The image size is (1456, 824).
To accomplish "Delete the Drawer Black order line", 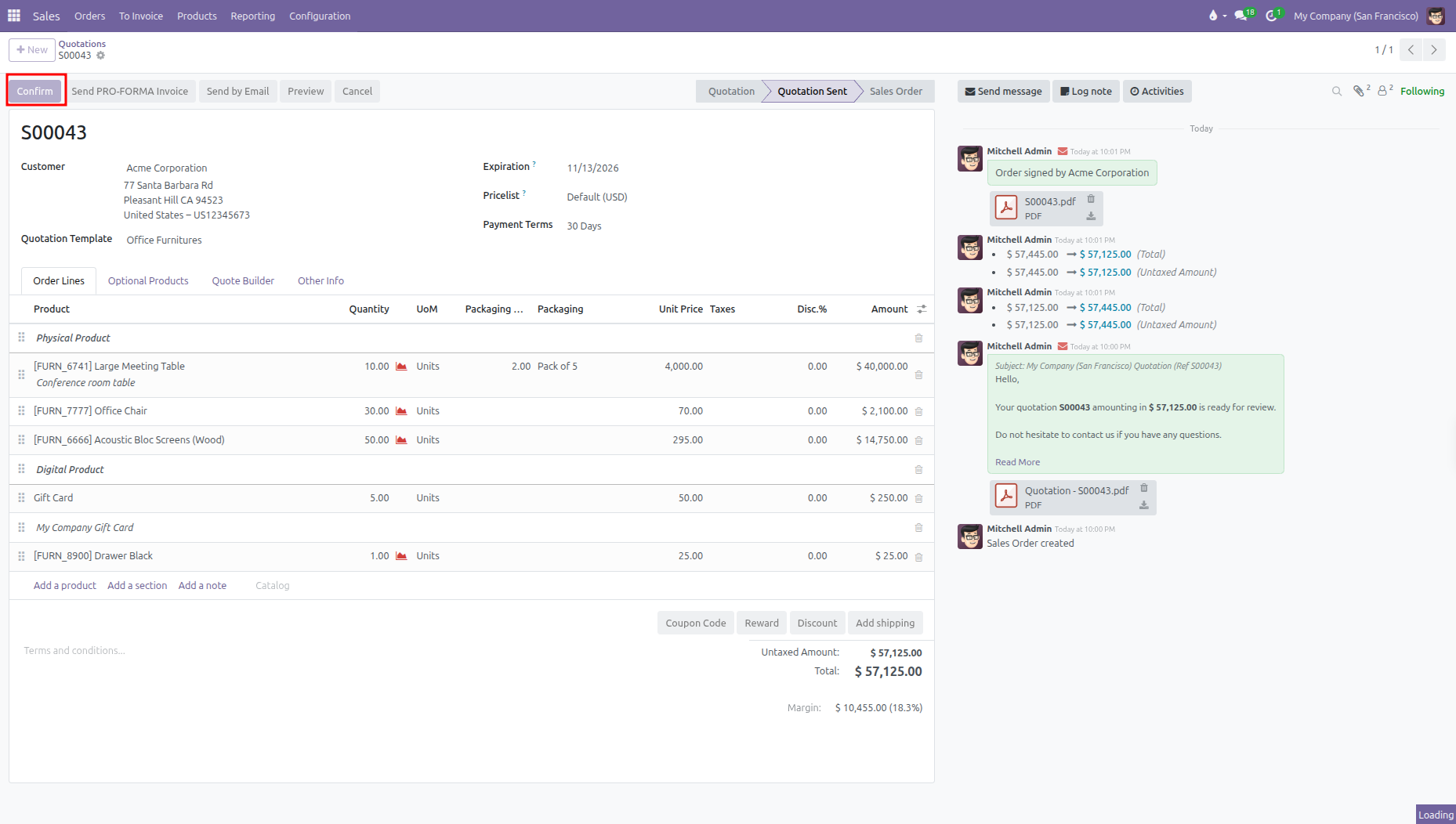I will tap(918, 557).
